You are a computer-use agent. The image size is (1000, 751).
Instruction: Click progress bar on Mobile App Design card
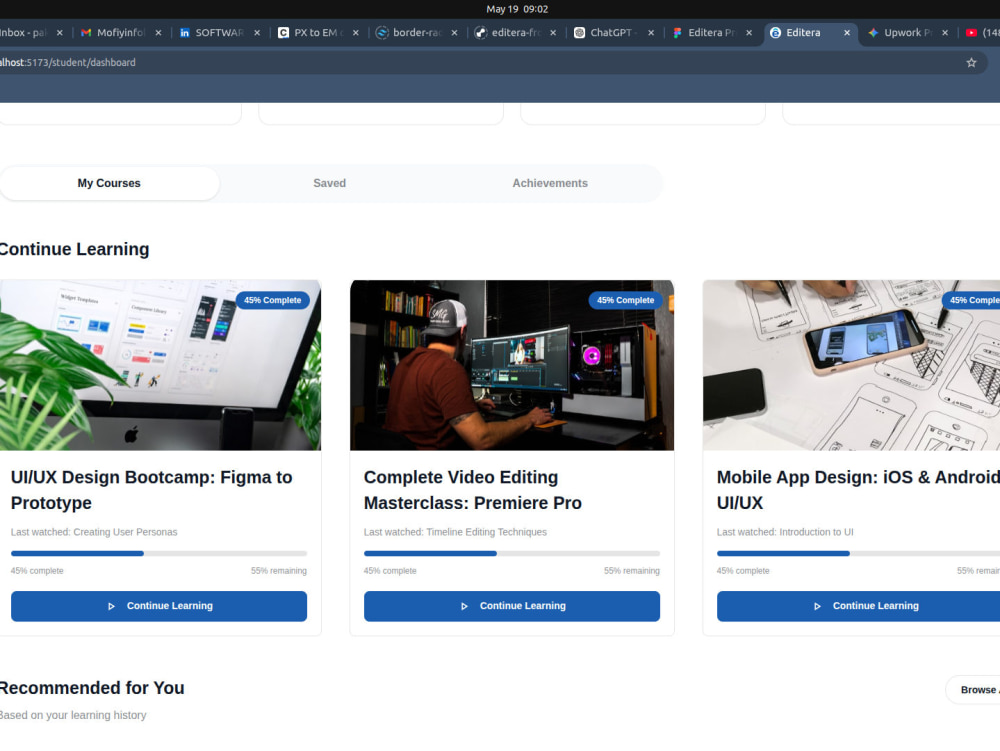[858, 553]
